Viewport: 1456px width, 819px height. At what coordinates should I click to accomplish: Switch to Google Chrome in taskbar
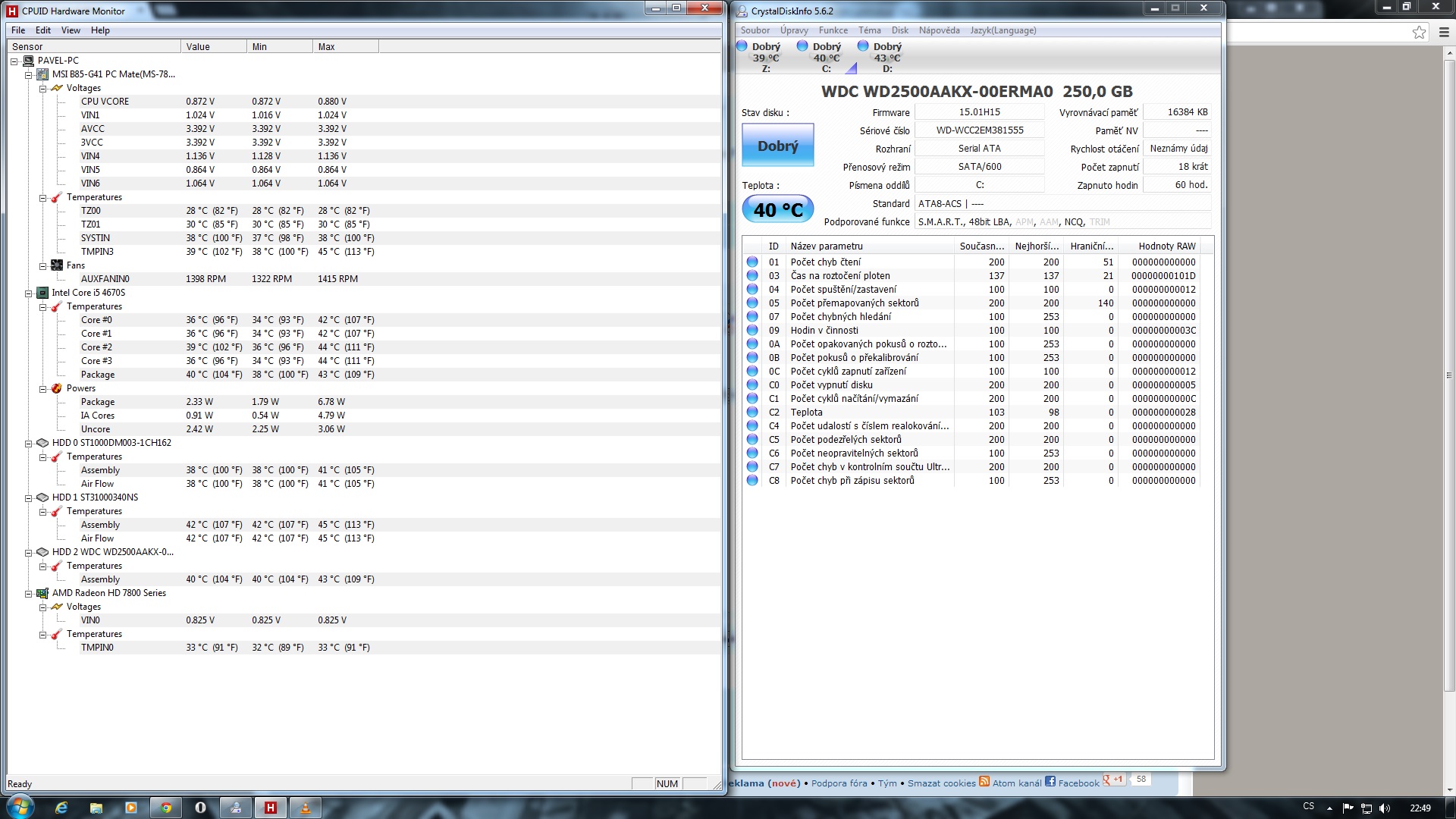166,808
